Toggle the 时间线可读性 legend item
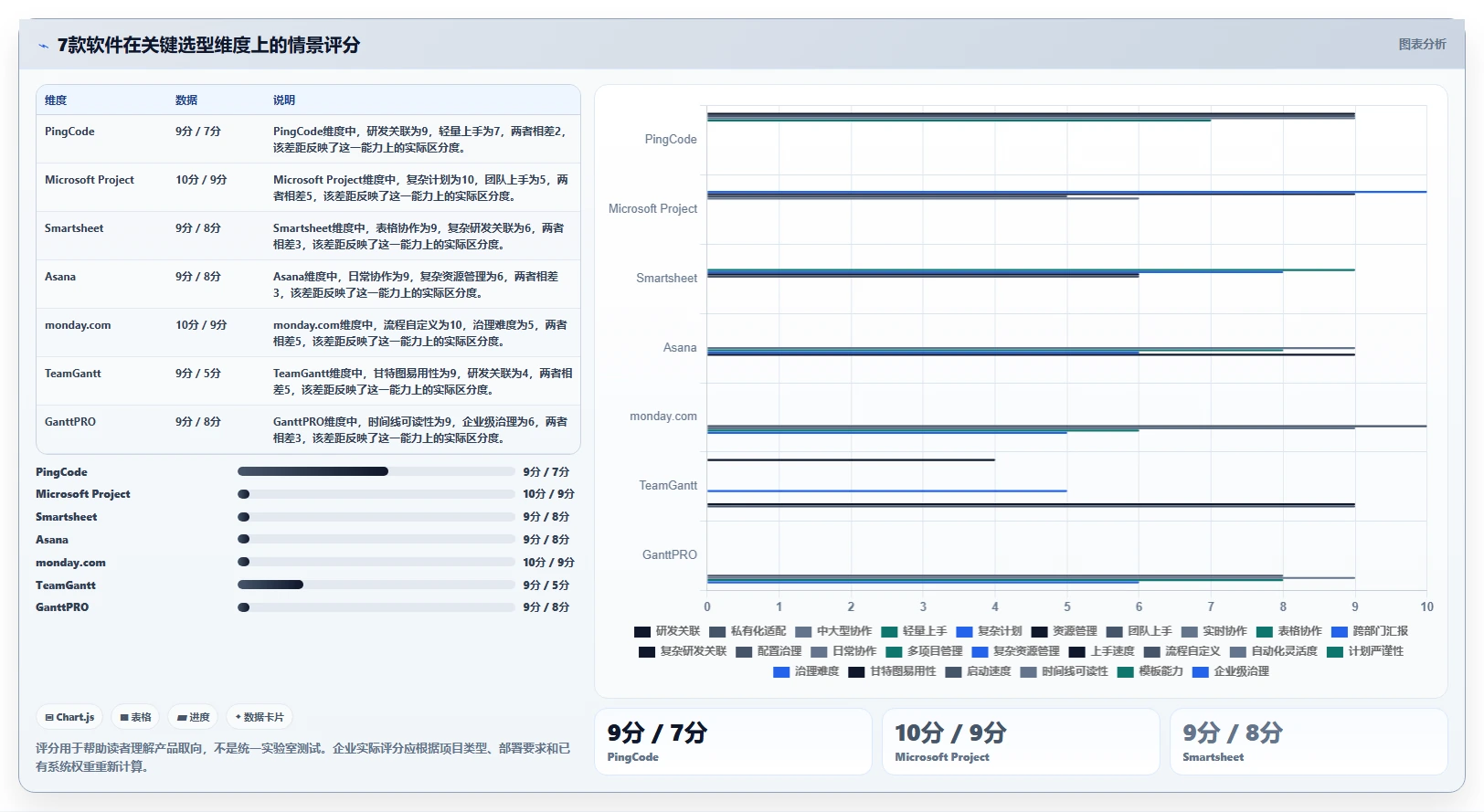The width and height of the screenshot is (1484, 812). (1064, 671)
